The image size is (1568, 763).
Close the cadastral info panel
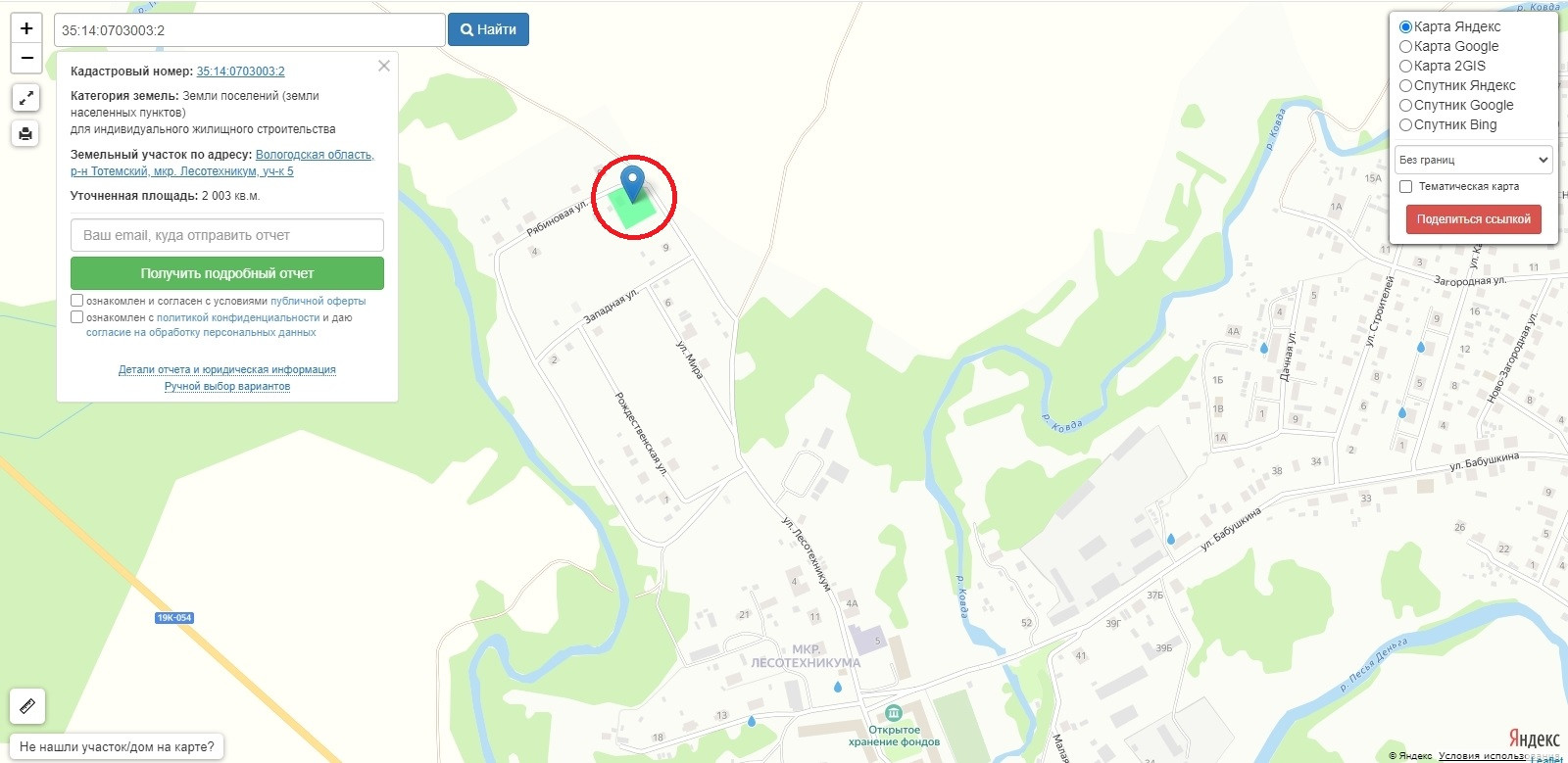(384, 66)
